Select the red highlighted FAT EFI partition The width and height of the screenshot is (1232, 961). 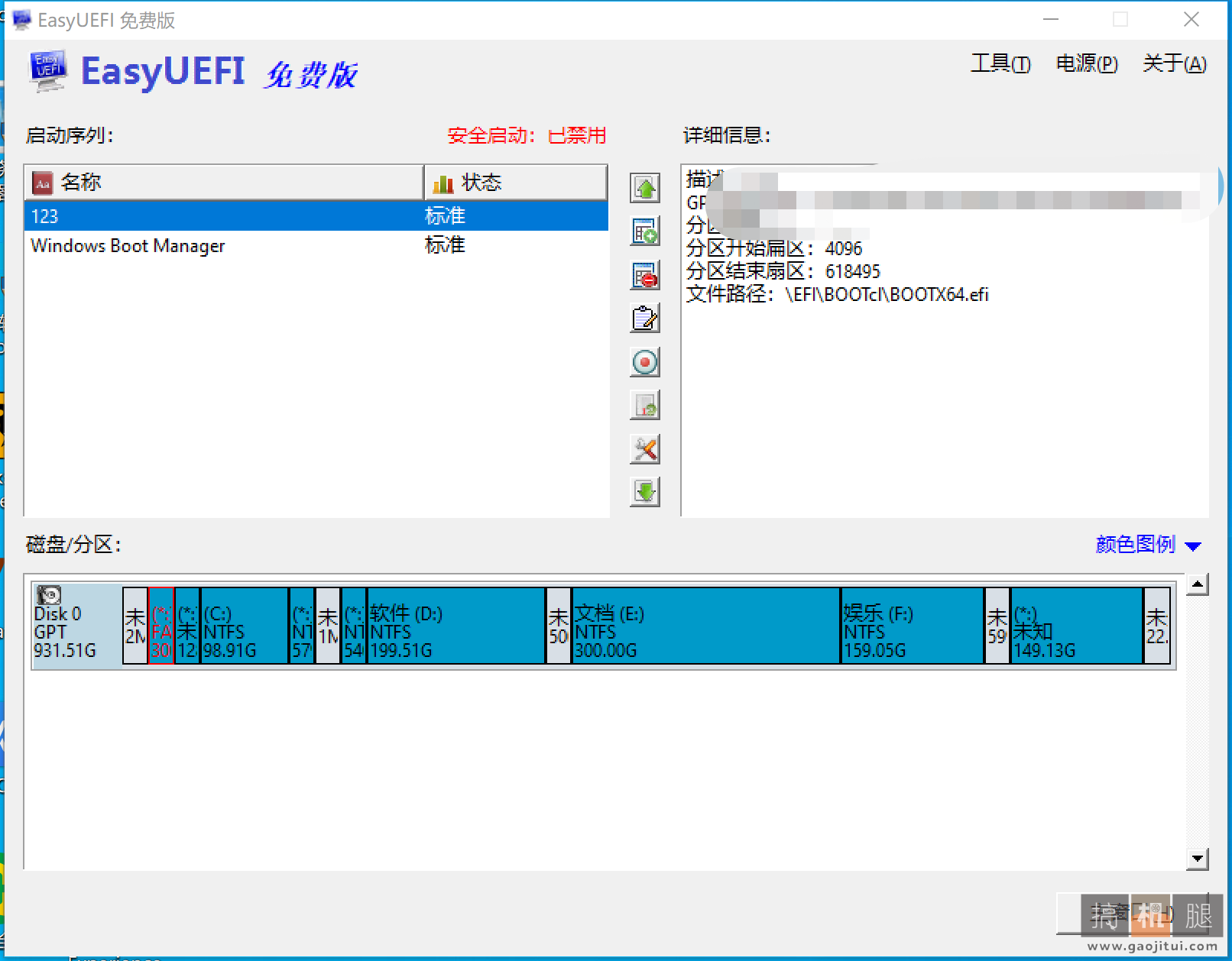point(161,626)
